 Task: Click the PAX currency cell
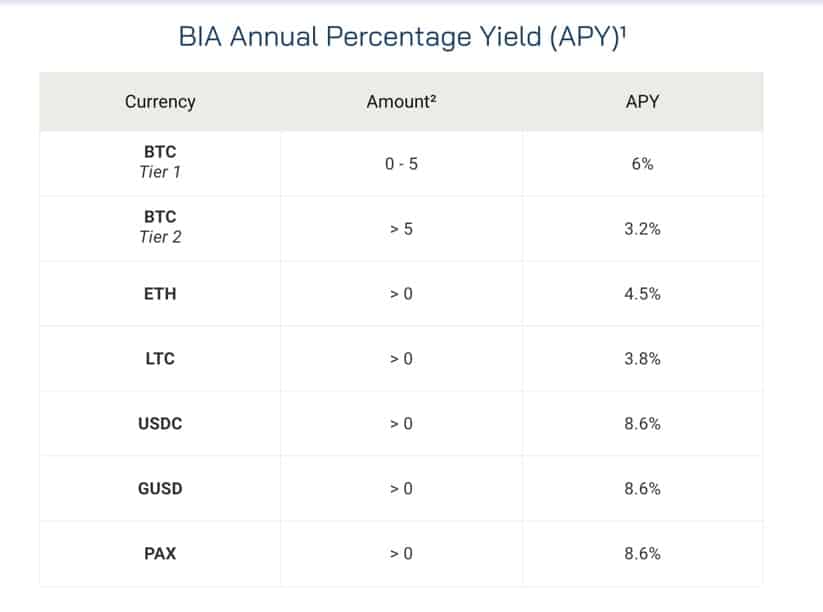pyautogui.click(x=160, y=553)
